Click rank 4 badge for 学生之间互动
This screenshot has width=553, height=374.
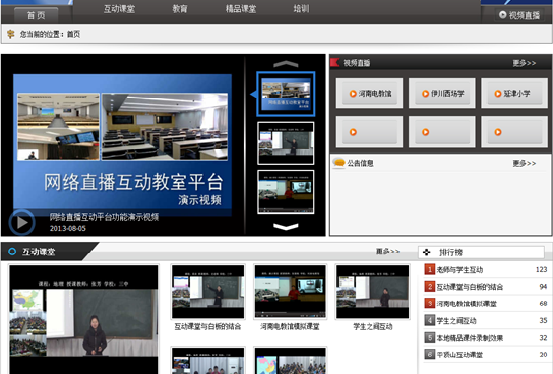[430, 320]
